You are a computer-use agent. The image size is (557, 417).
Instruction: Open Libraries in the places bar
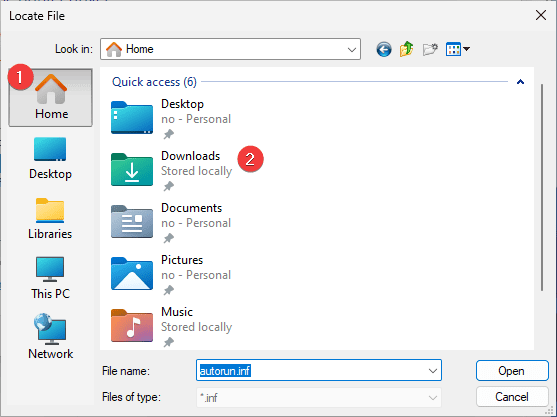50,218
